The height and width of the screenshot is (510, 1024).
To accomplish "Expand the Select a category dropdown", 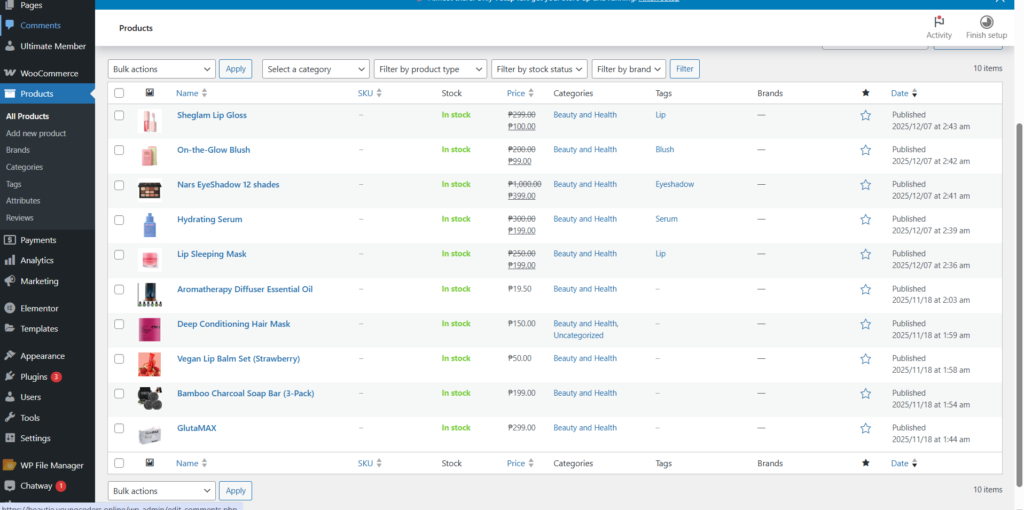I will (x=316, y=69).
